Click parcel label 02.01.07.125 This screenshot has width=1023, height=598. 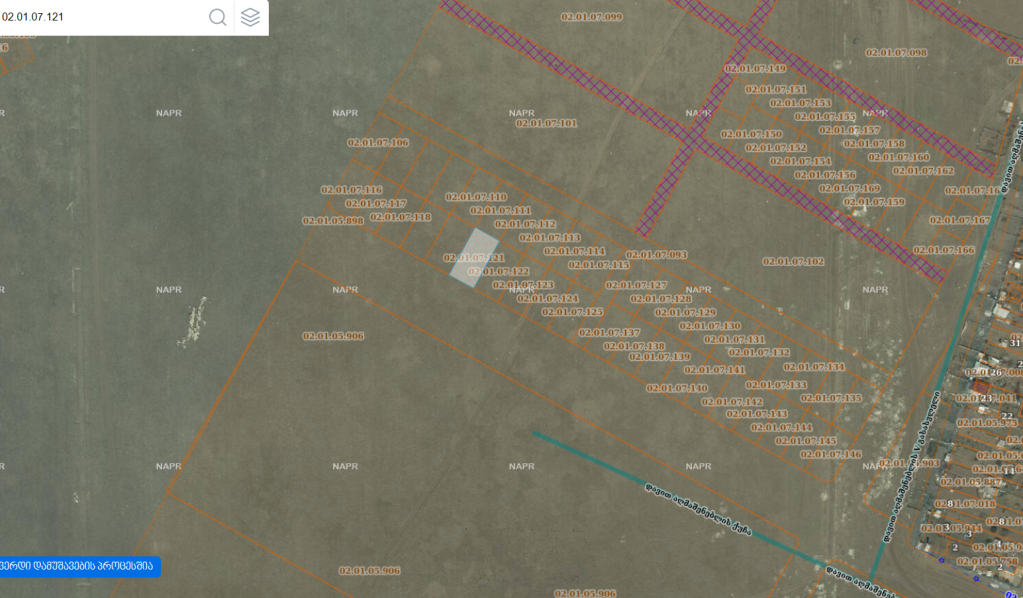click(573, 312)
